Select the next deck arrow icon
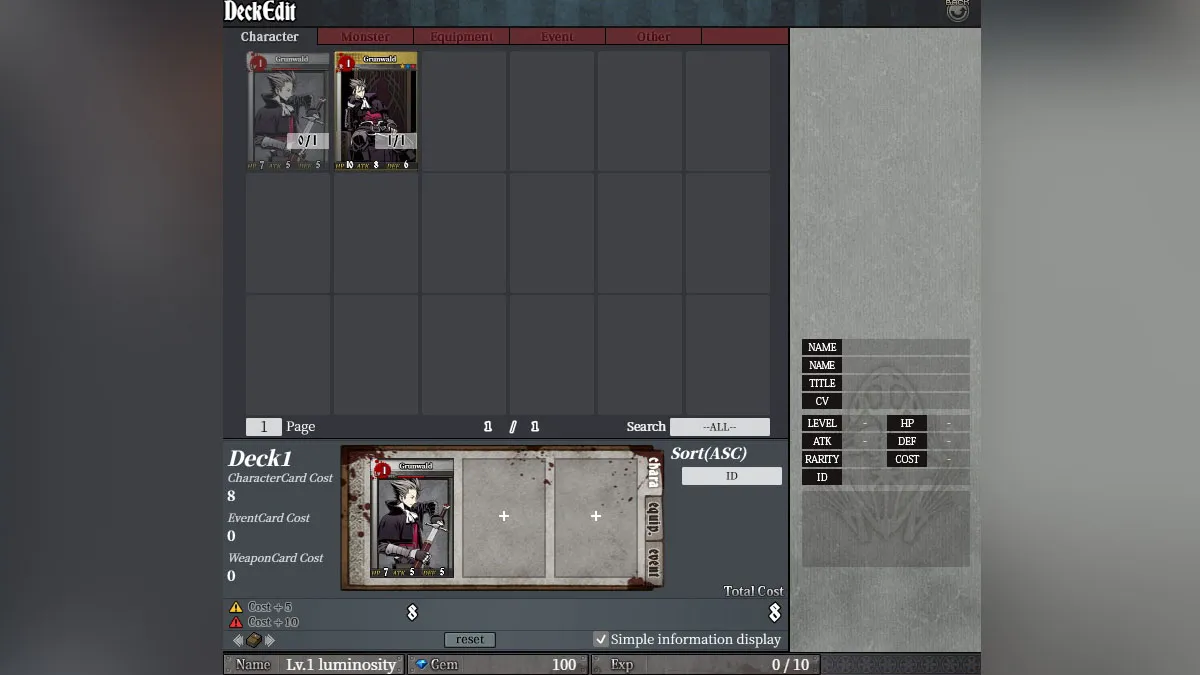1200x675 pixels. tap(270, 640)
